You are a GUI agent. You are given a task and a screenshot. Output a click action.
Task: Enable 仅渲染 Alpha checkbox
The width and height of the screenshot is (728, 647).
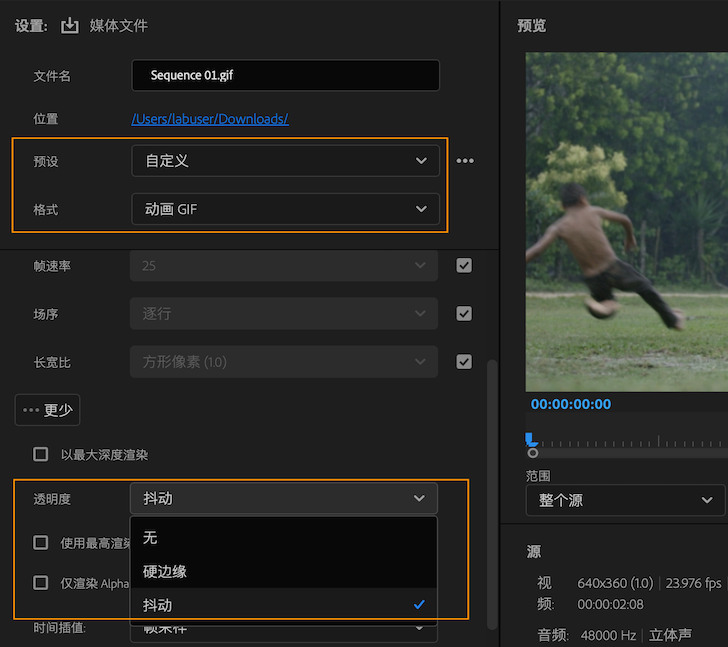click(40, 582)
